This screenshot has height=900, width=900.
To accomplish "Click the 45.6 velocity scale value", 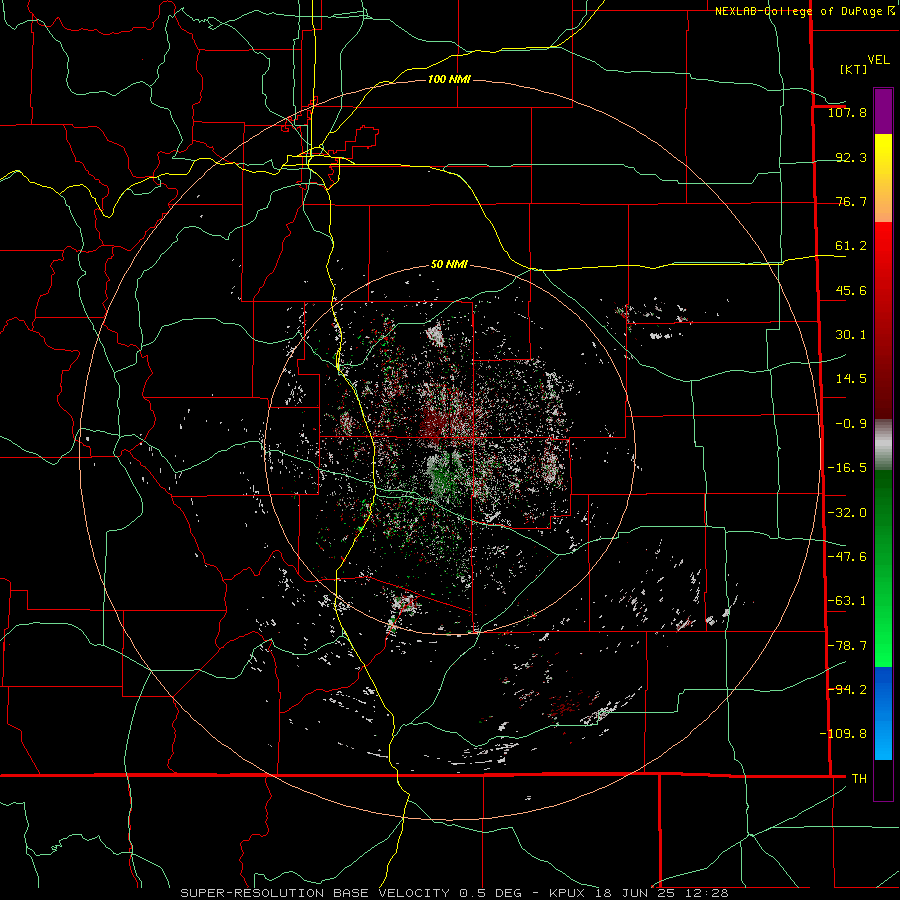I will pos(851,290).
